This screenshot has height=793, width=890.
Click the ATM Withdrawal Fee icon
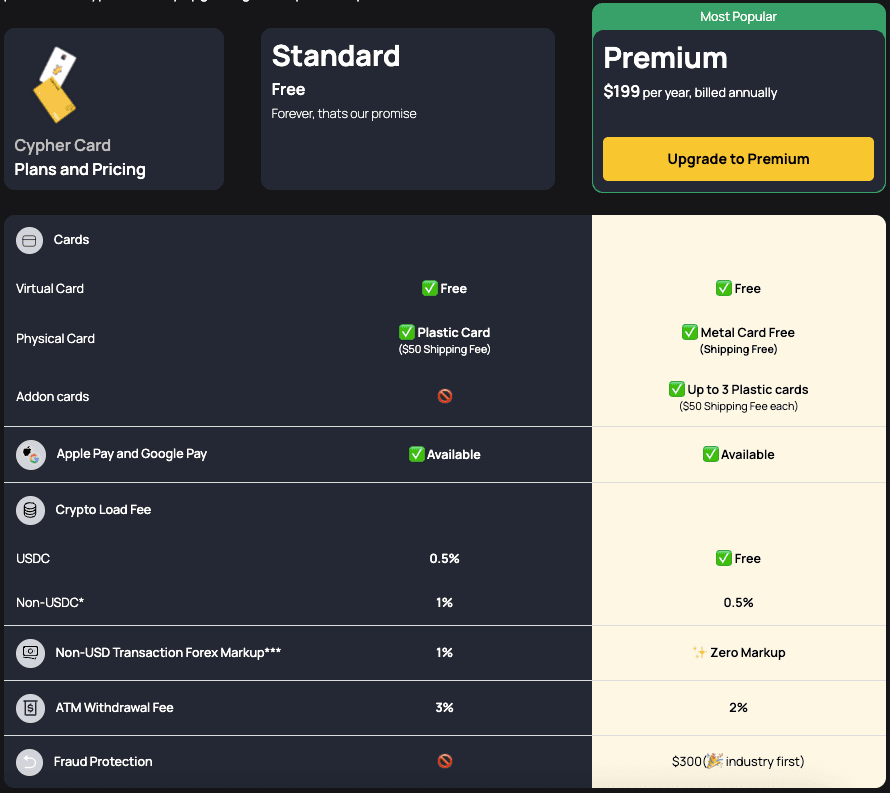[x=31, y=708]
